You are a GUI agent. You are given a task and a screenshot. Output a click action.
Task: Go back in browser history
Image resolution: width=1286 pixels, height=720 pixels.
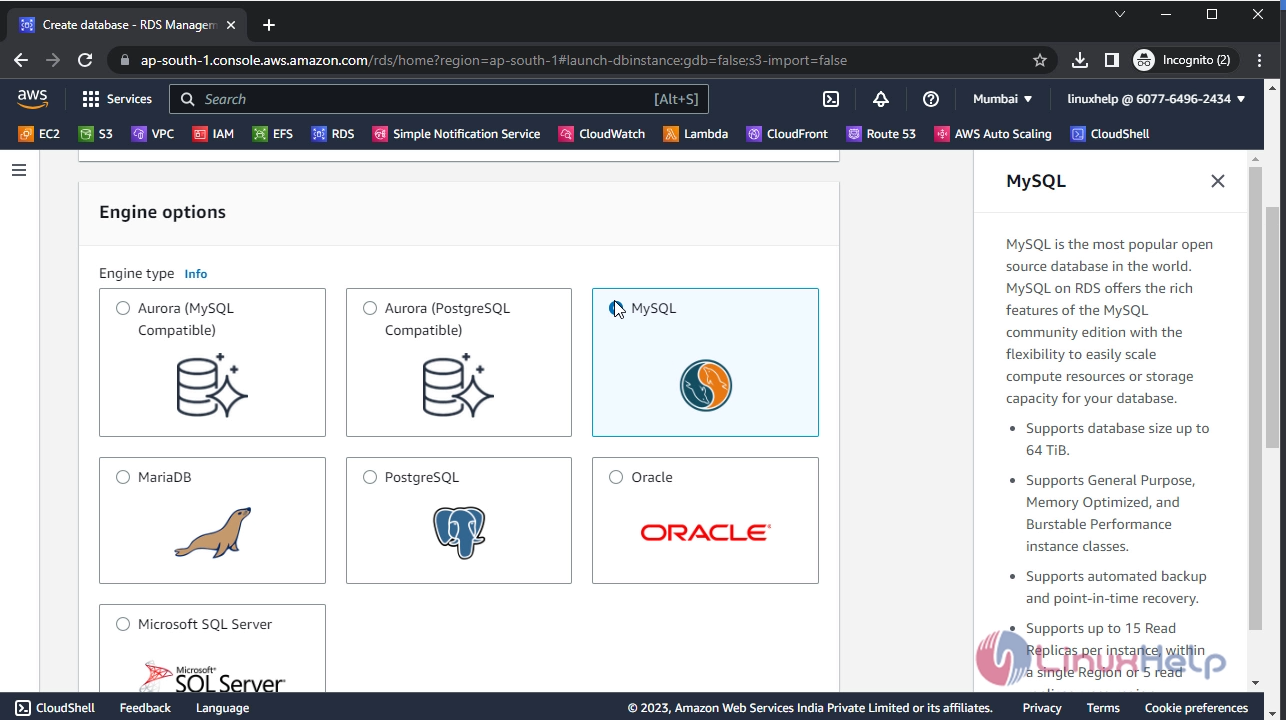click(x=21, y=60)
